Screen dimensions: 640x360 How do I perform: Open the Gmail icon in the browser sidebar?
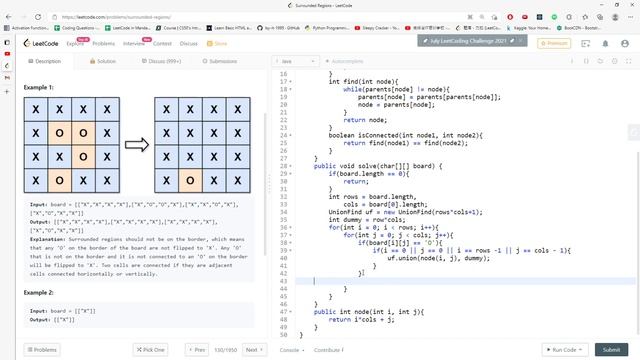pos(7,78)
